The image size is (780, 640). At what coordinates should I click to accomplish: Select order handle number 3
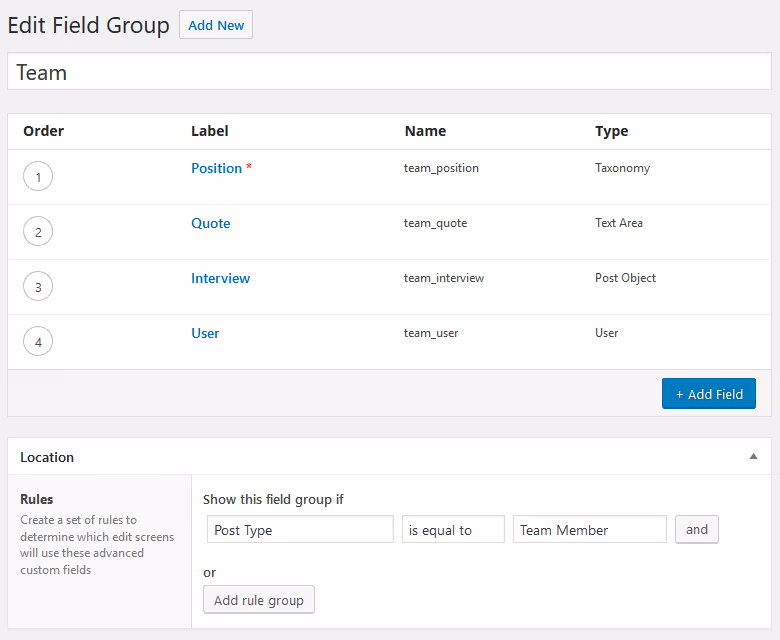(38, 286)
